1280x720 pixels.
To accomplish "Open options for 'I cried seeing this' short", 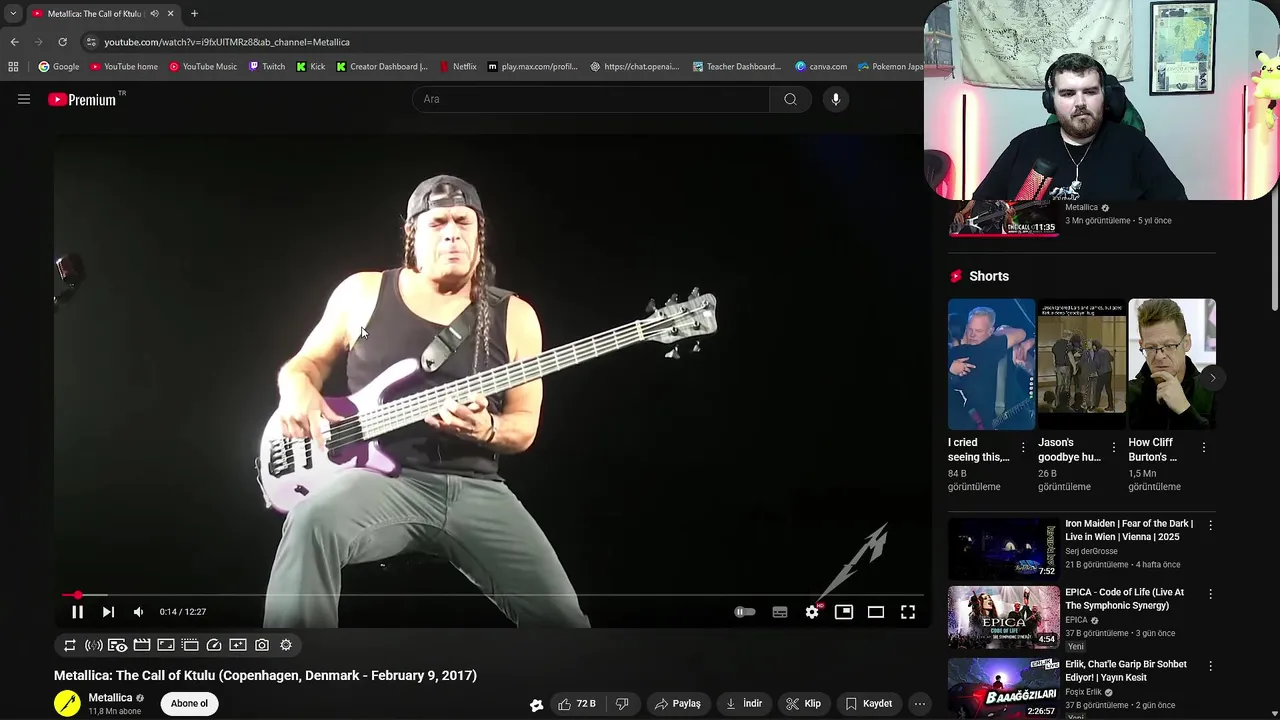I will (x=1023, y=448).
